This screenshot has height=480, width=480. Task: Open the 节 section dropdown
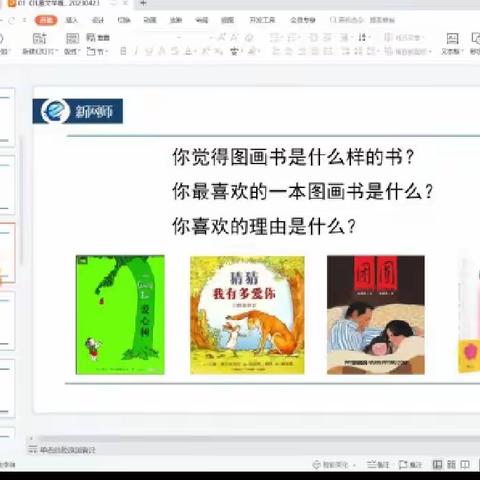pyautogui.click(x=97, y=51)
